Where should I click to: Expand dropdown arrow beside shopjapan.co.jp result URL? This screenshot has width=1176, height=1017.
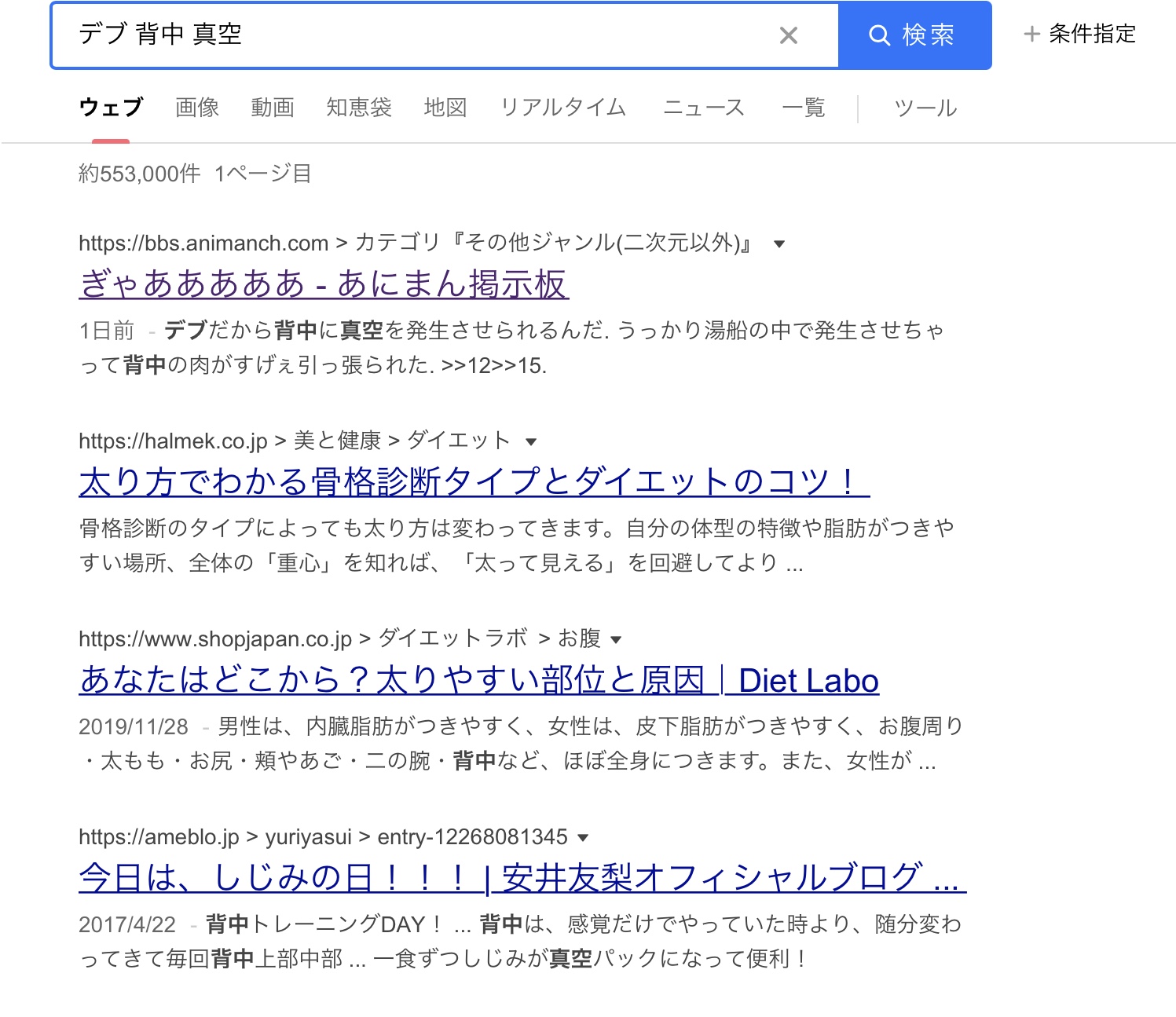click(x=616, y=640)
